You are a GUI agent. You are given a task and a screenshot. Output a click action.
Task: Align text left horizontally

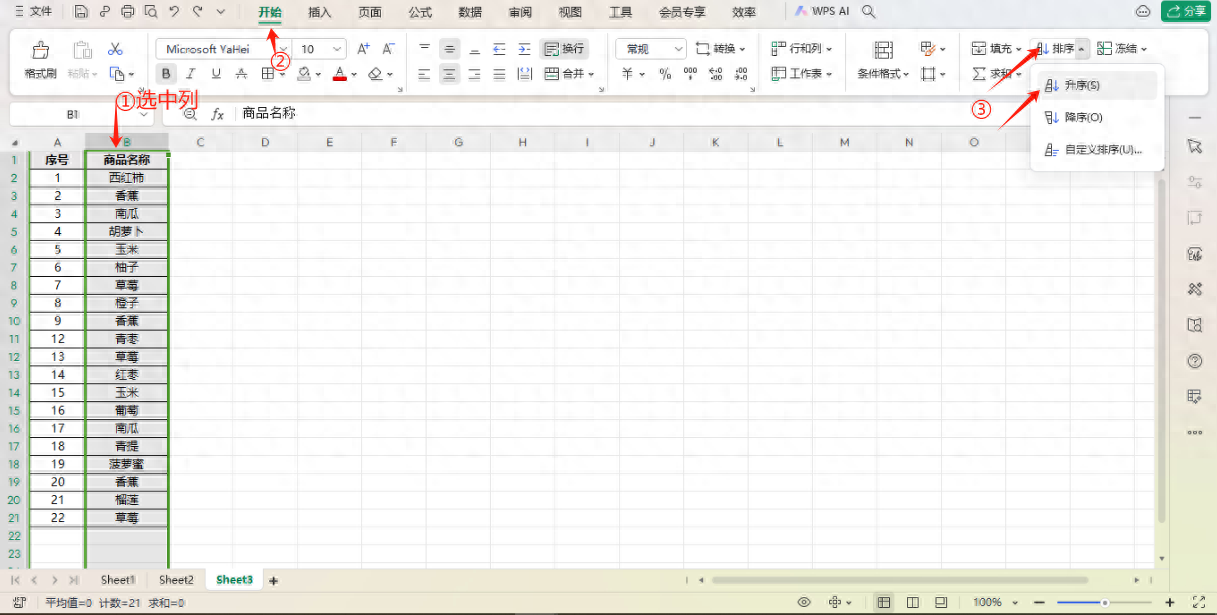(424, 74)
